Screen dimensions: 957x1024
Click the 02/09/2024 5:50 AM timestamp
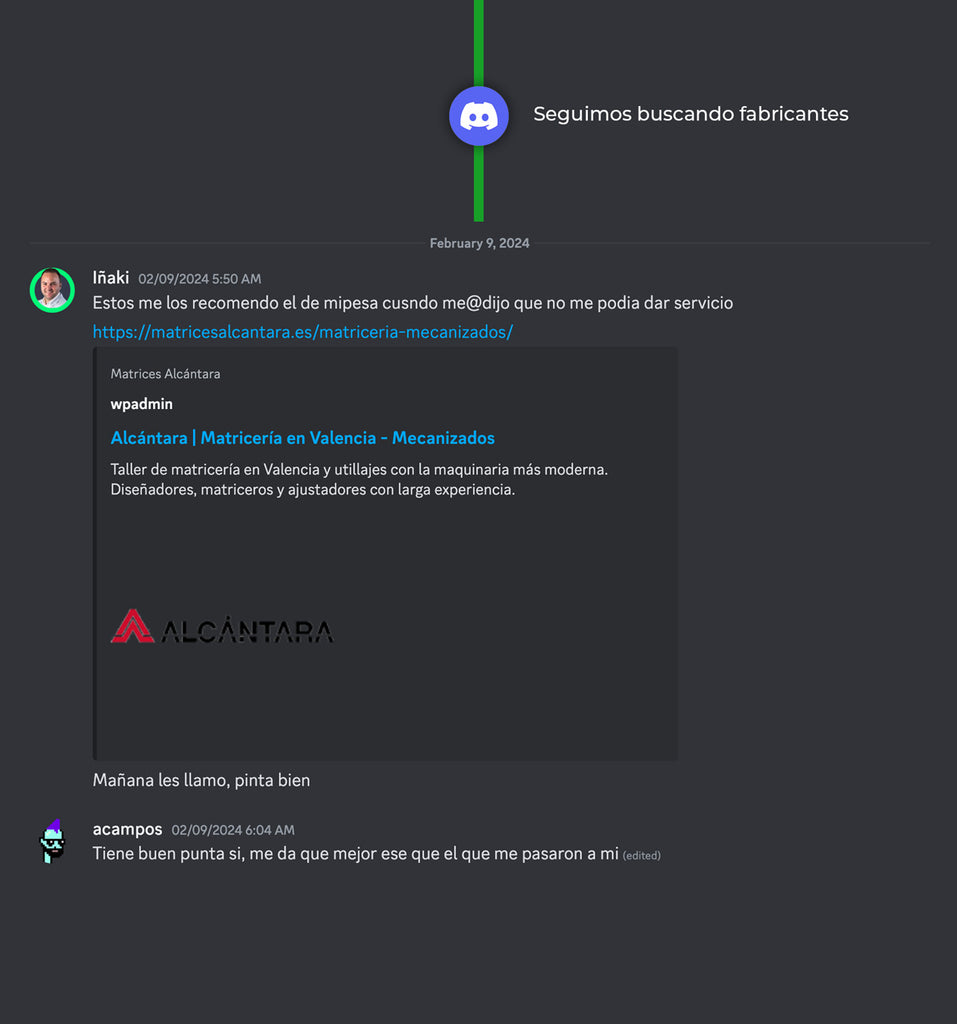tap(200, 279)
